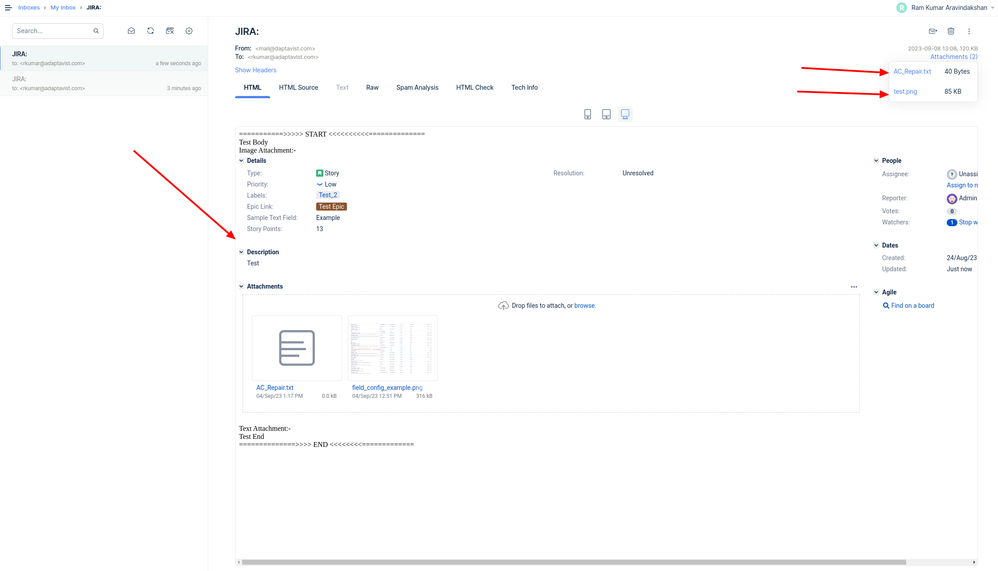998x571 pixels.
Task: Click the browse link for attachments
Action: click(x=585, y=306)
